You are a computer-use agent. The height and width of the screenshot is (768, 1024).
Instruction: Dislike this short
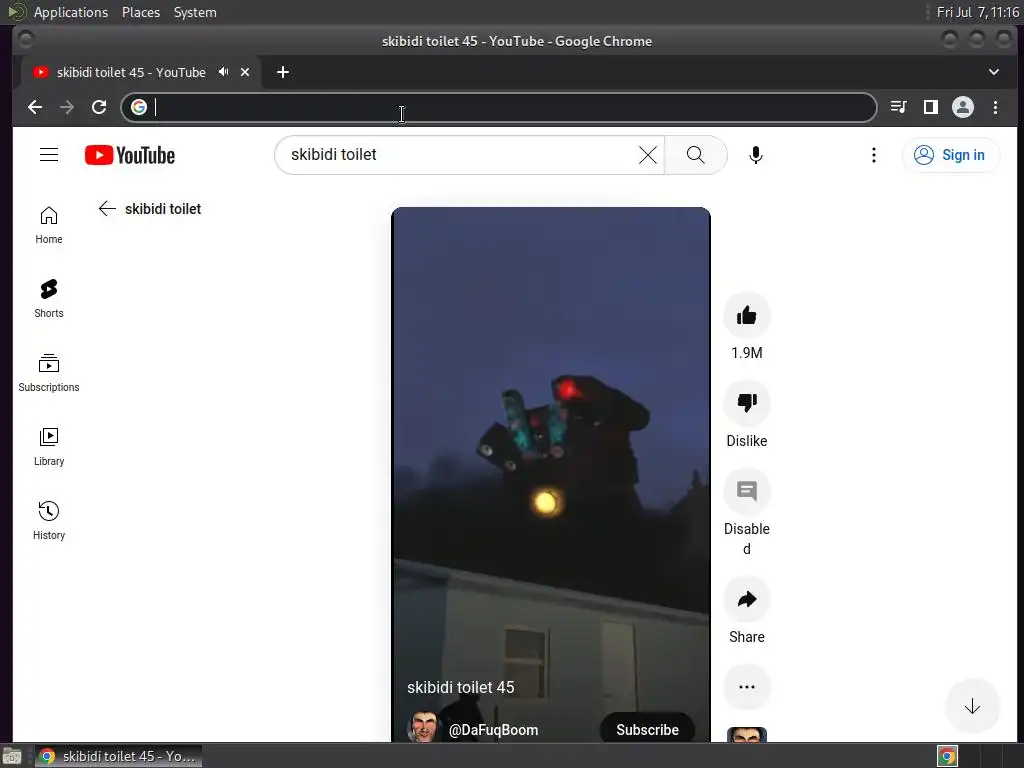pos(746,403)
